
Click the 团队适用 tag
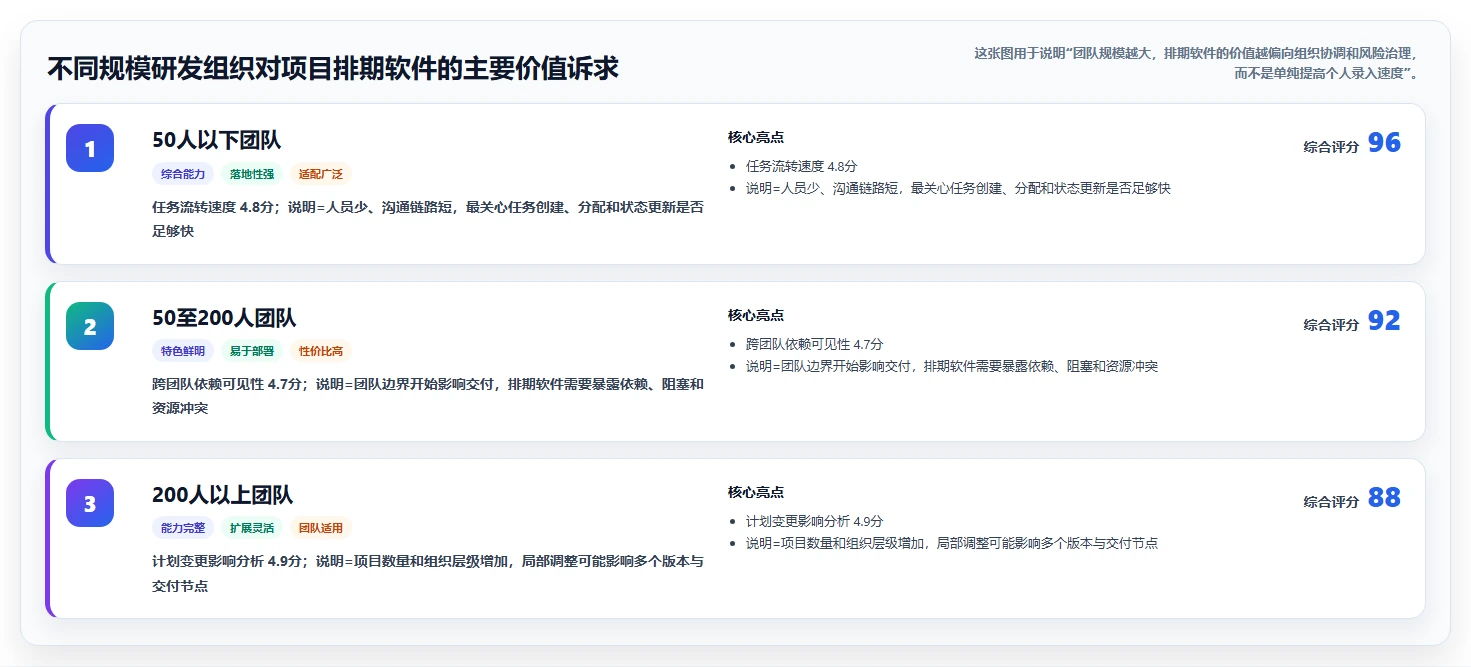pos(321,528)
